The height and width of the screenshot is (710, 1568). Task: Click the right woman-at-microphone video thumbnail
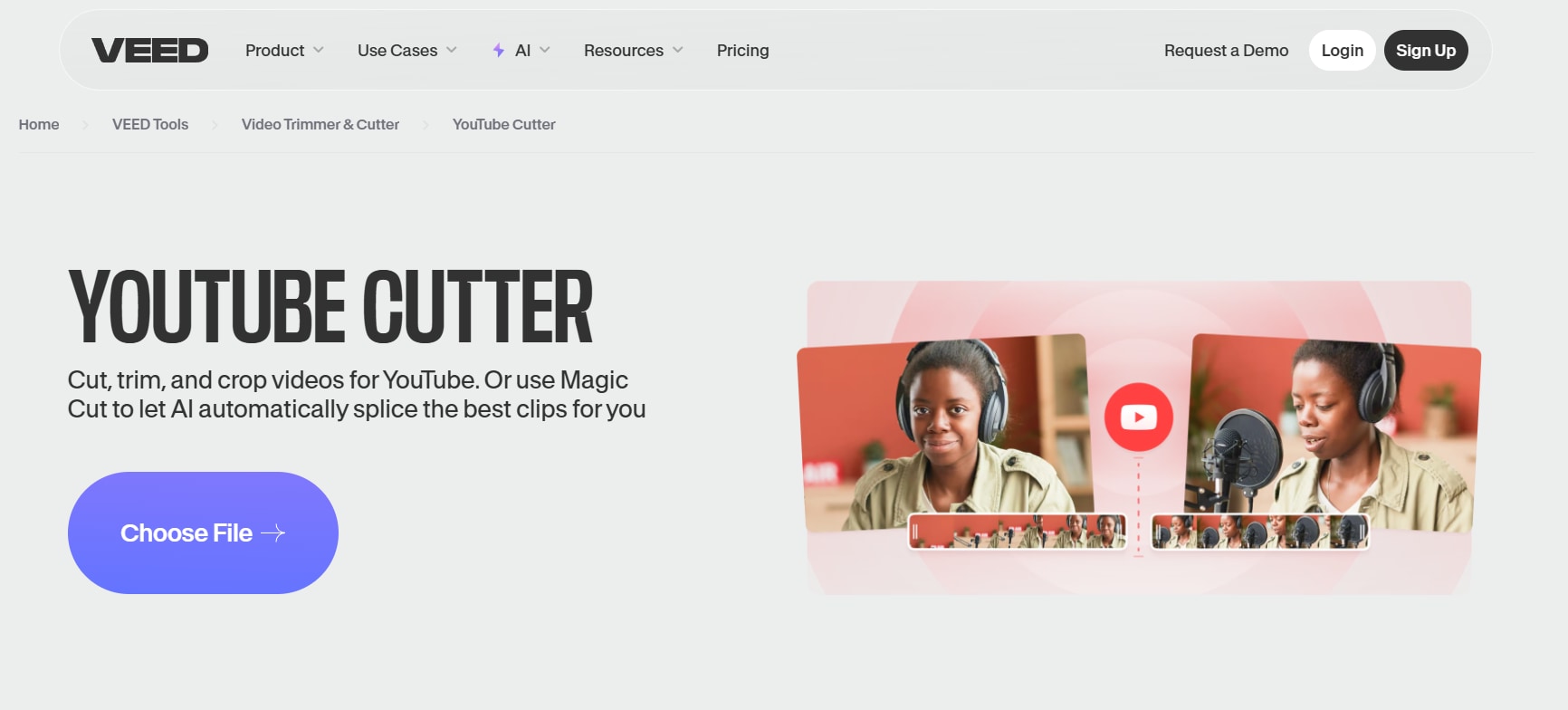click(x=1333, y=433)
